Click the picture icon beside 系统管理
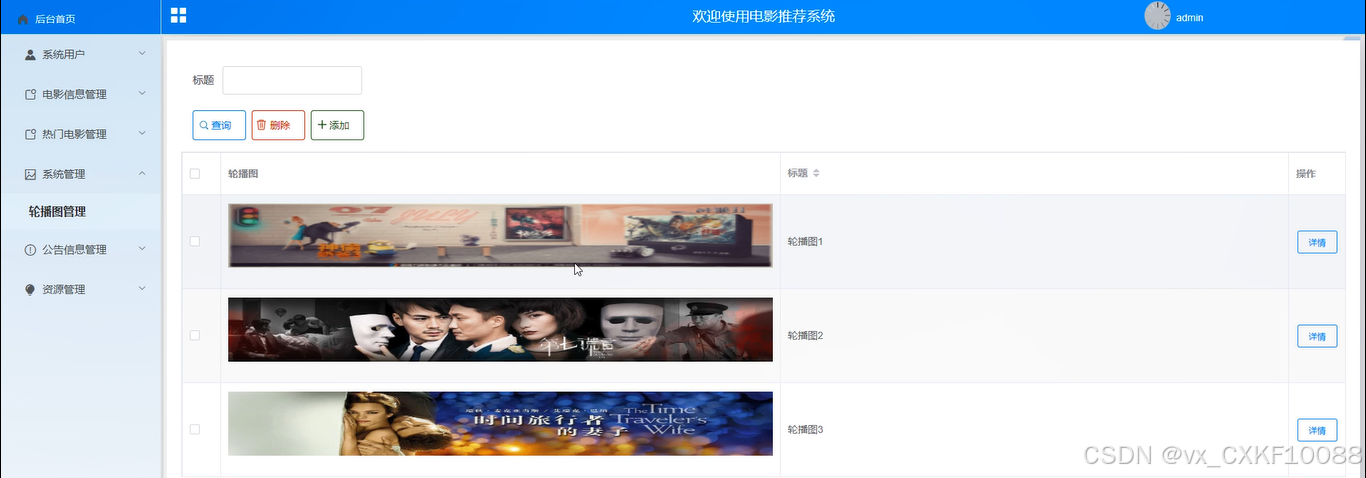Image resolution: width=1366 pixels, height=478 pixels. (30, 174)
